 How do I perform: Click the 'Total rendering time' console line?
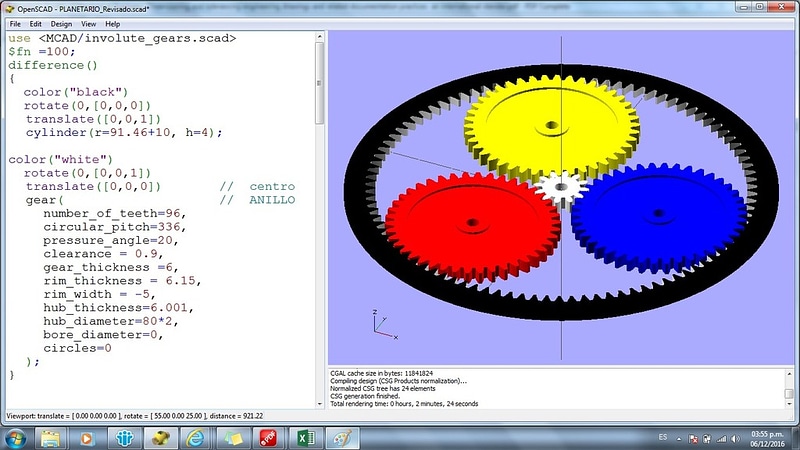[x=404, y=404]
